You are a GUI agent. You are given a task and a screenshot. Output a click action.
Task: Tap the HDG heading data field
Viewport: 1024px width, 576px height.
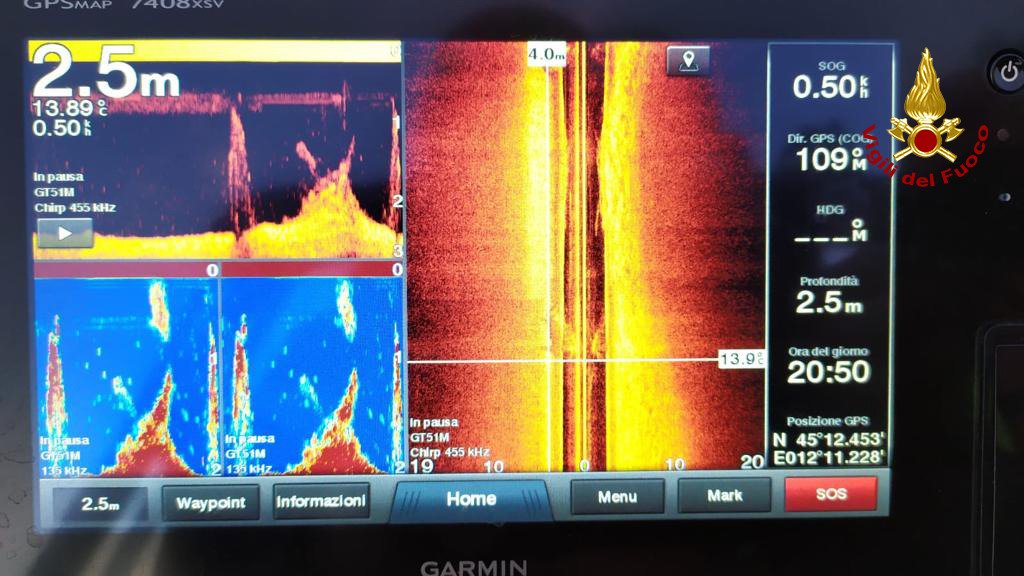tap(829, 226)
